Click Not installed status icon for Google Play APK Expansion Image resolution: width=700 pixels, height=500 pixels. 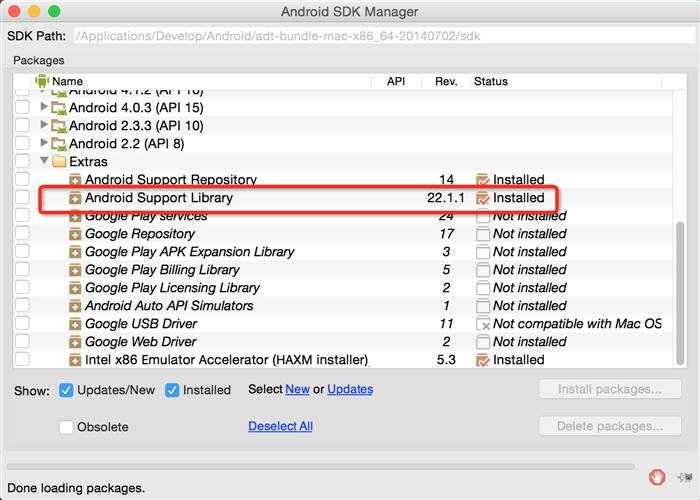tap(483, 252)
